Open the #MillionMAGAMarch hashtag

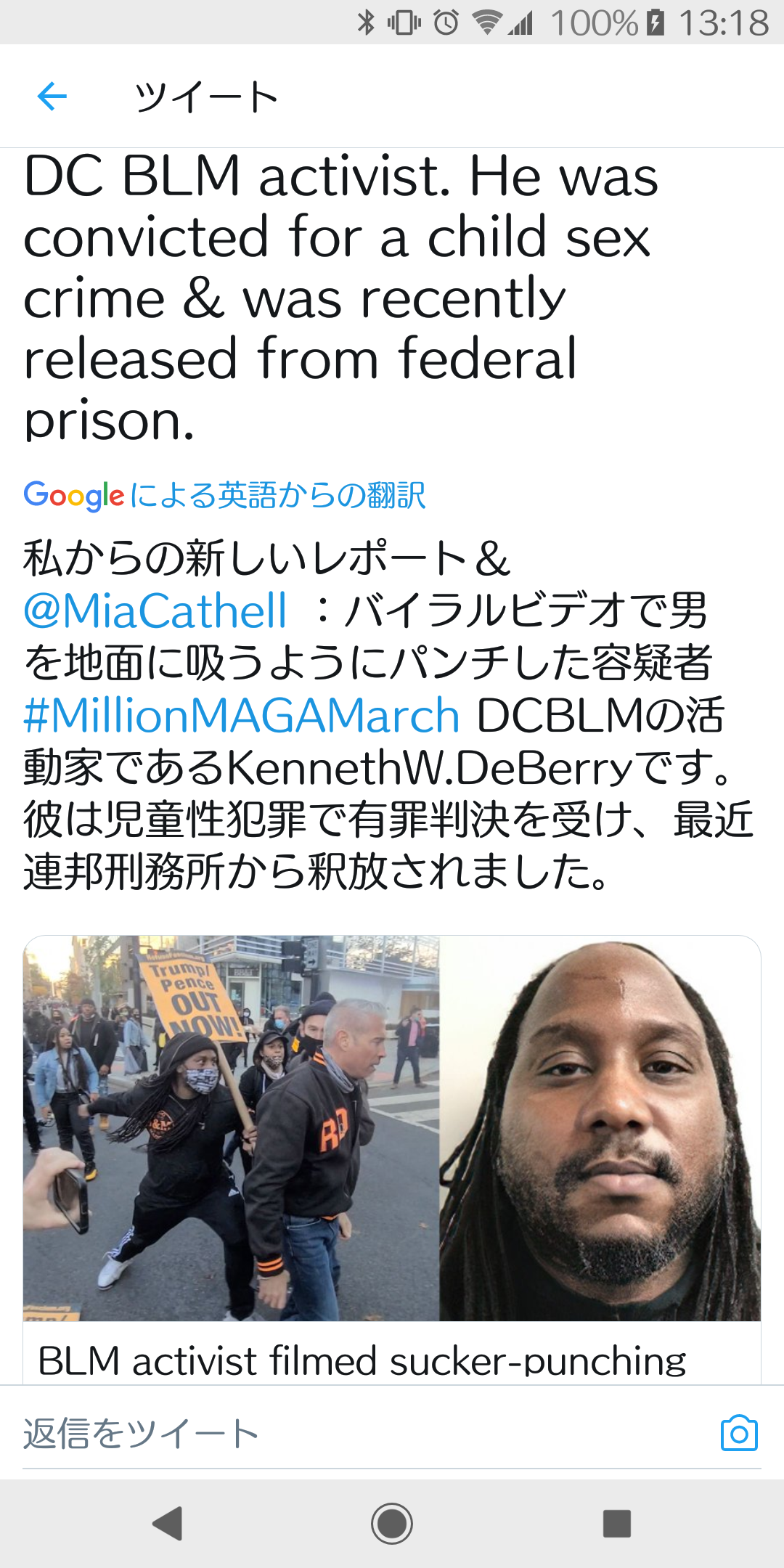pos(242,715)
